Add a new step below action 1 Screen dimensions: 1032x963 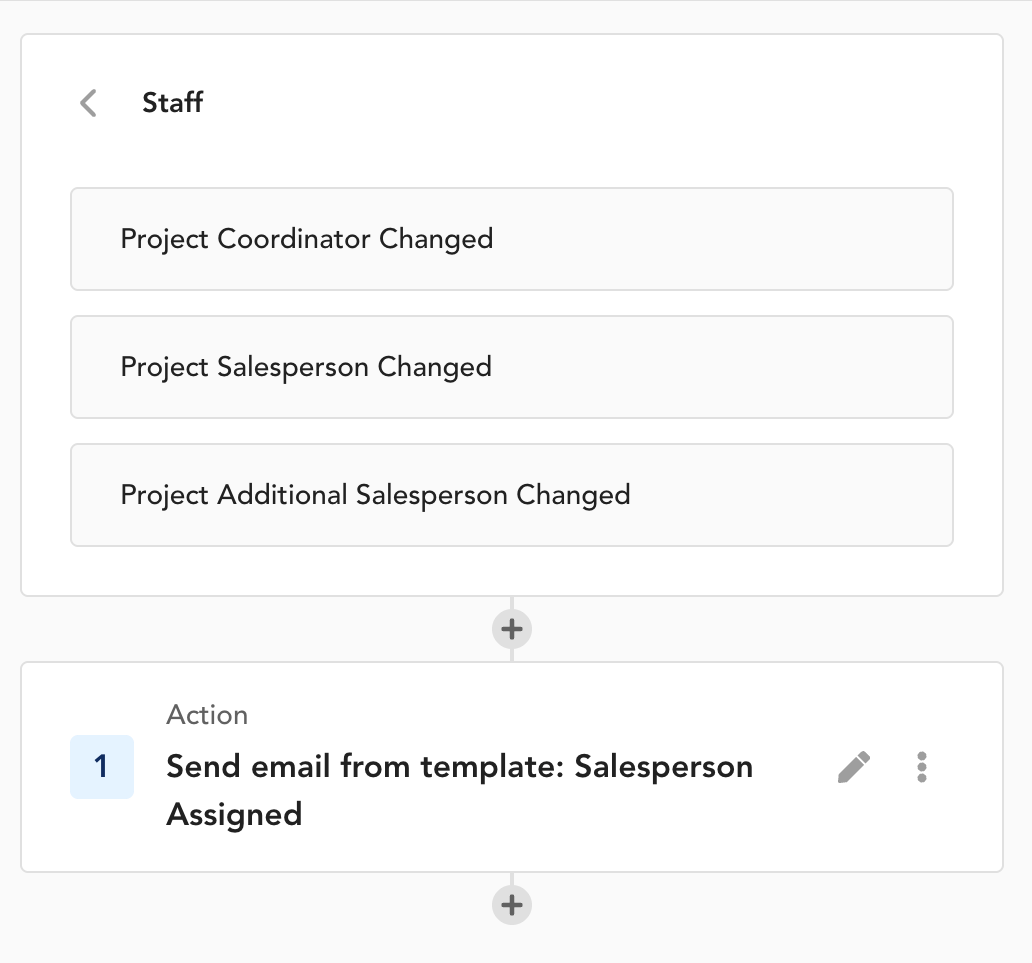[511, 905]
